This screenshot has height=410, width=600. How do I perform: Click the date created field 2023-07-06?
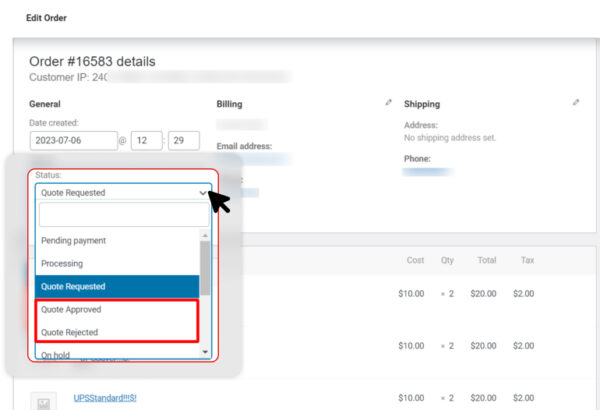point(73,140)
